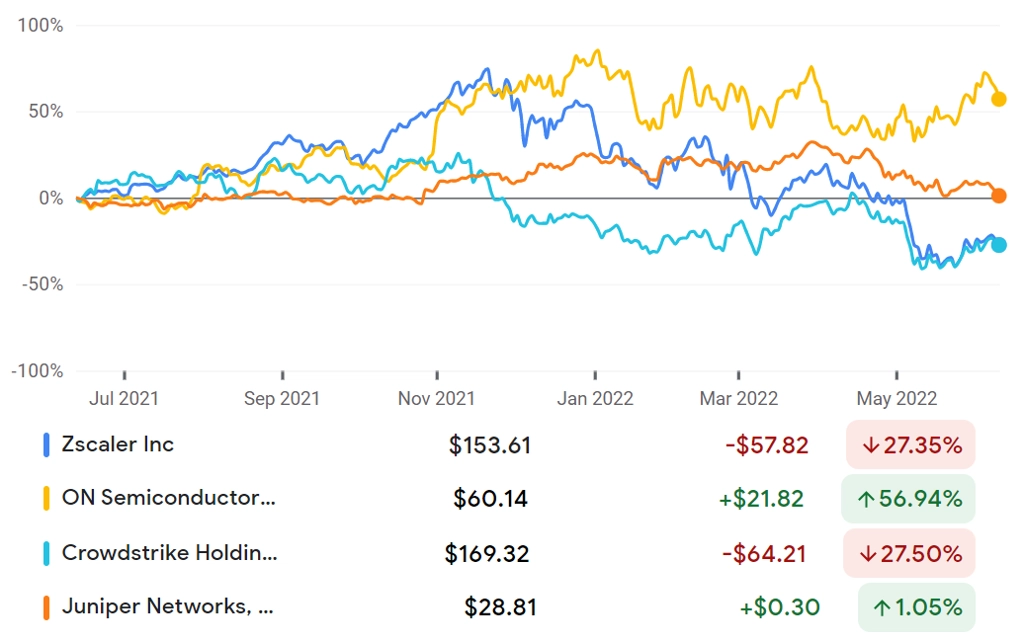Click the orange Juniper Networks endpoint dot

999,195
